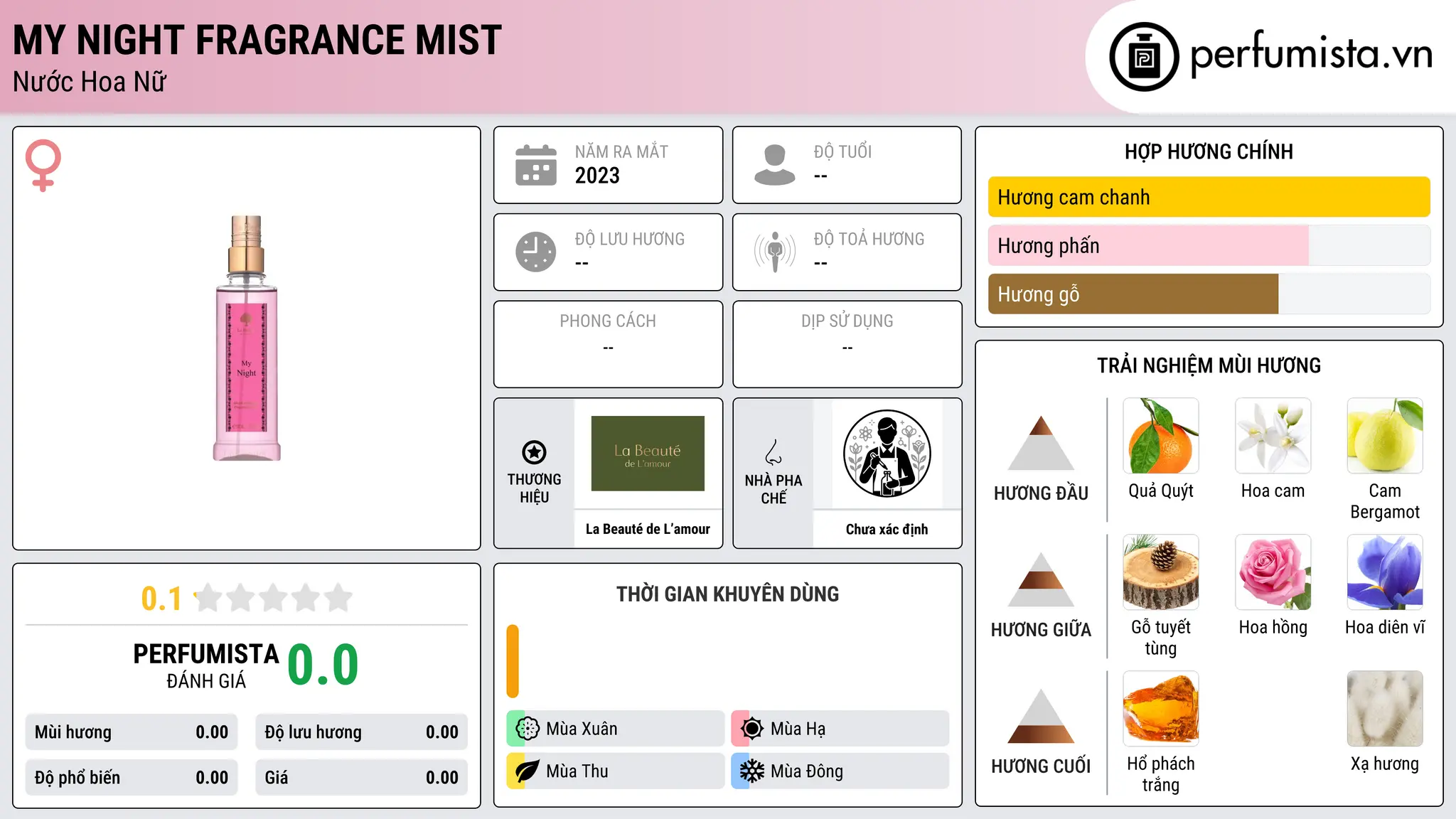Click the Quả Quýt note label
The width and height of the screenshot is (1456, 819).
point(1161,491)
